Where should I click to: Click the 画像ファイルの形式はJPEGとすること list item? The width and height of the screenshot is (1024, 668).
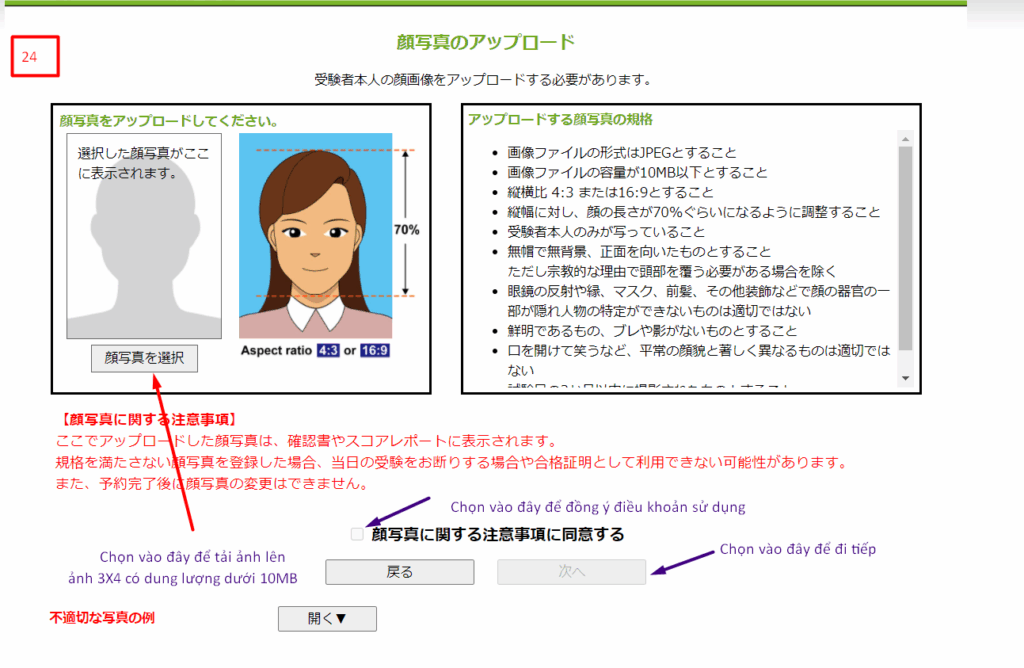622,153
